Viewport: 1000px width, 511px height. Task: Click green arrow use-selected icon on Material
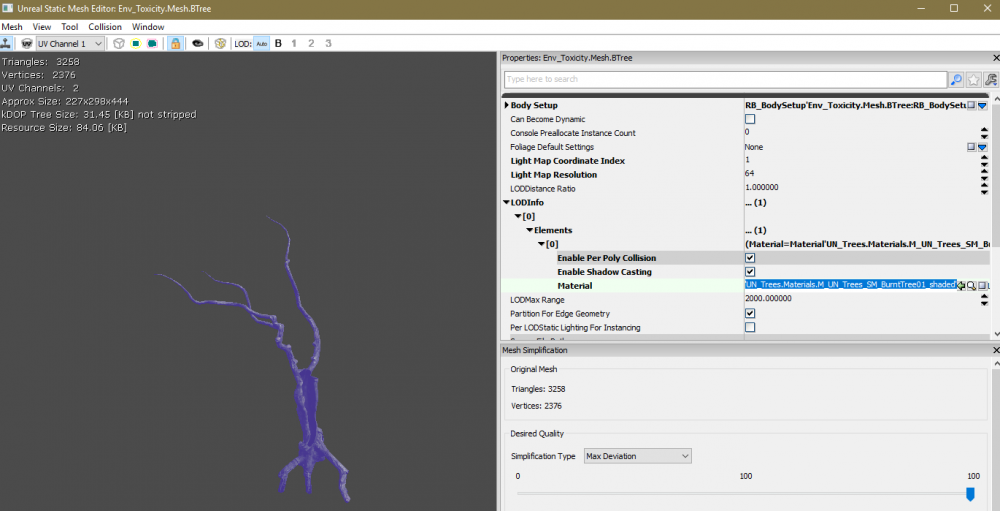point(961,286)
